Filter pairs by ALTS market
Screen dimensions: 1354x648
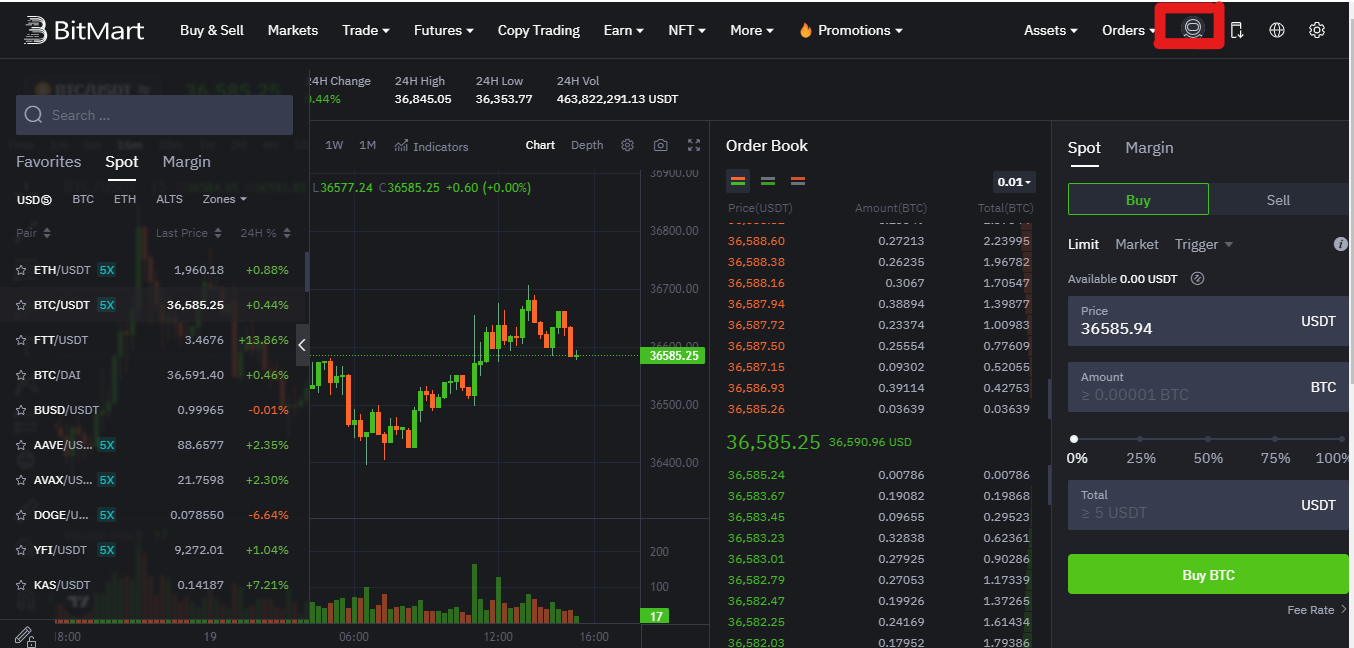tap(170, 199)
